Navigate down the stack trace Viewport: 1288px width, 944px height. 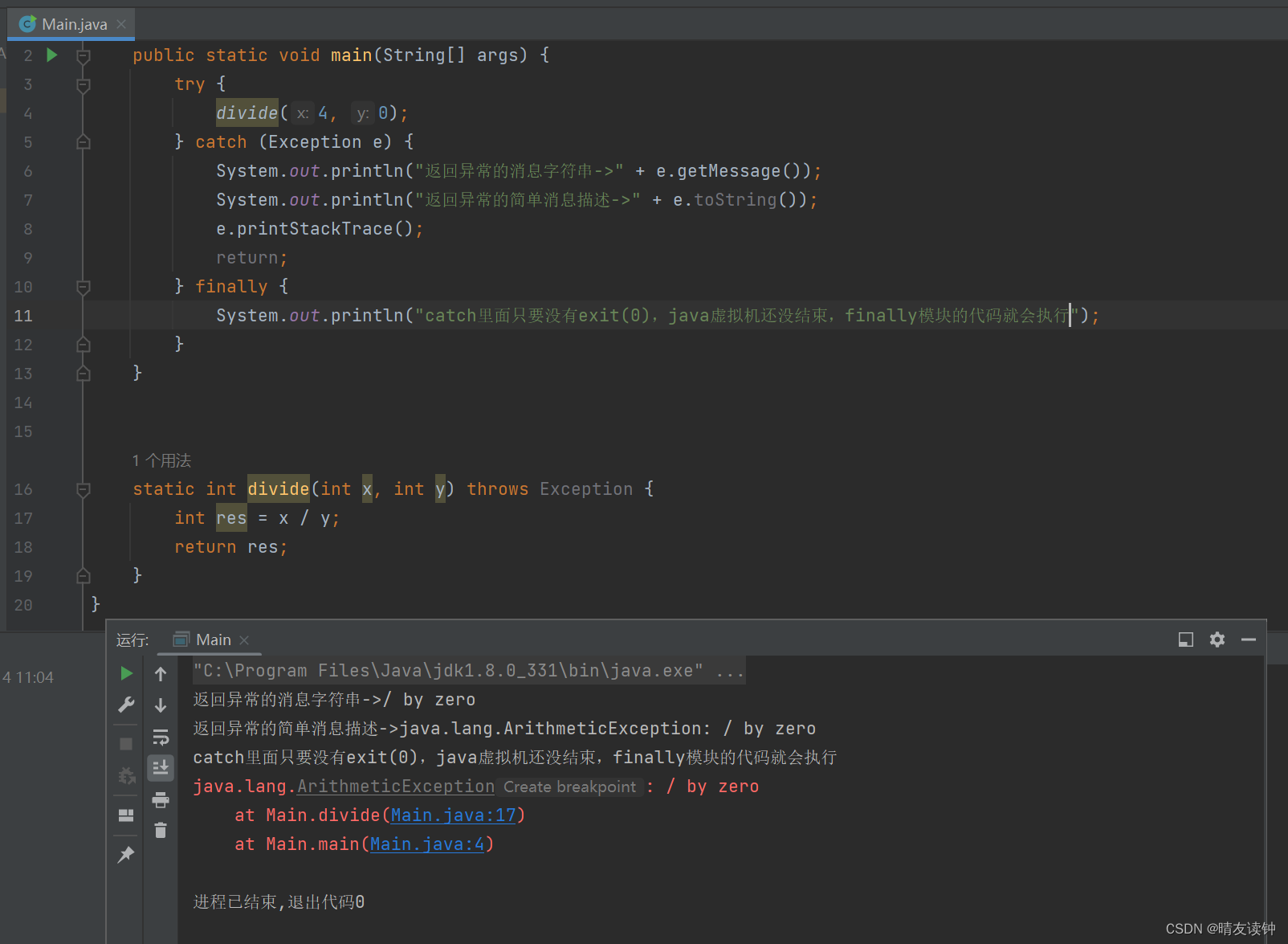[161, 705]
